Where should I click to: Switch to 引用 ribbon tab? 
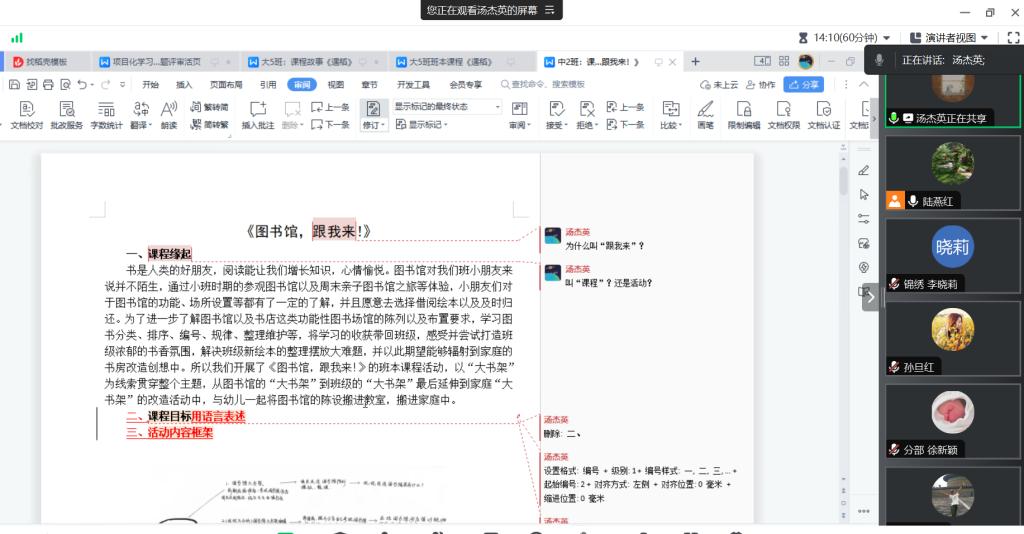[268, 84]
